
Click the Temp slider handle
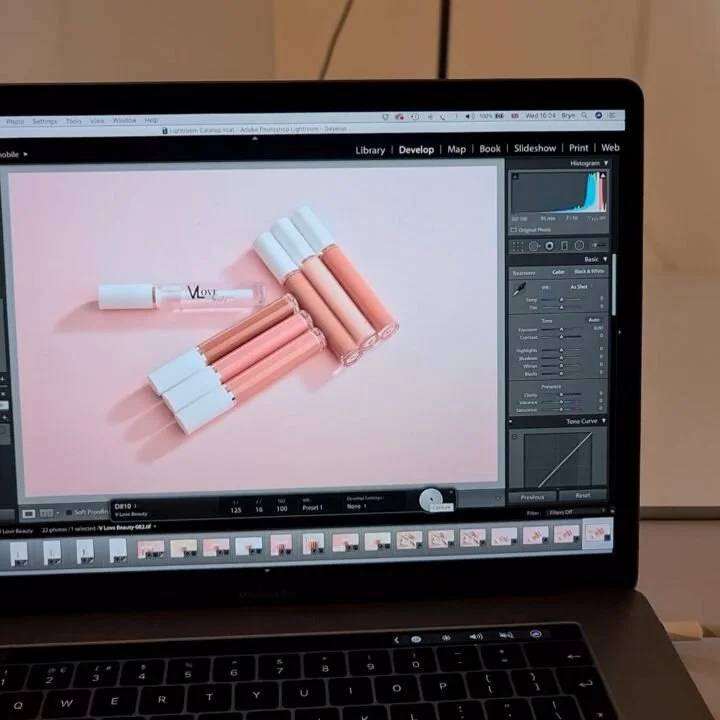click(x=561, y=299)
